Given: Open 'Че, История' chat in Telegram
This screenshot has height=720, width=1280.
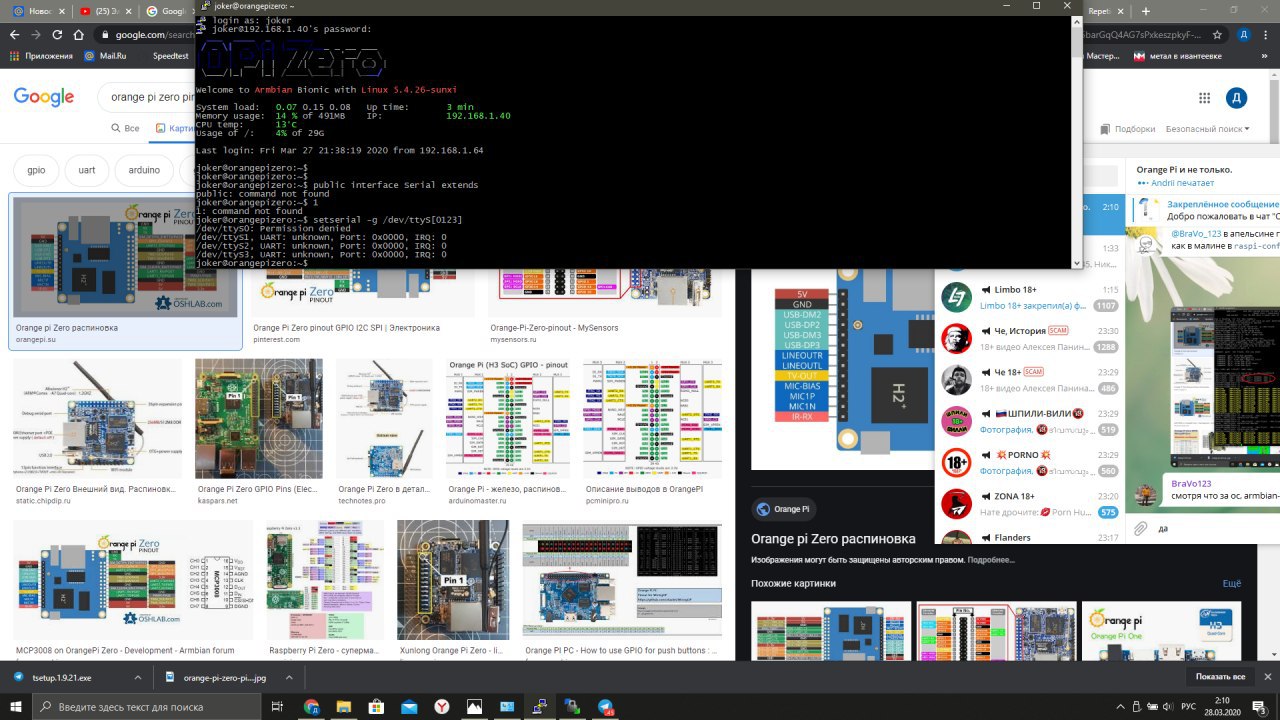Looking at the screenshot, I should coord(1032,339).
